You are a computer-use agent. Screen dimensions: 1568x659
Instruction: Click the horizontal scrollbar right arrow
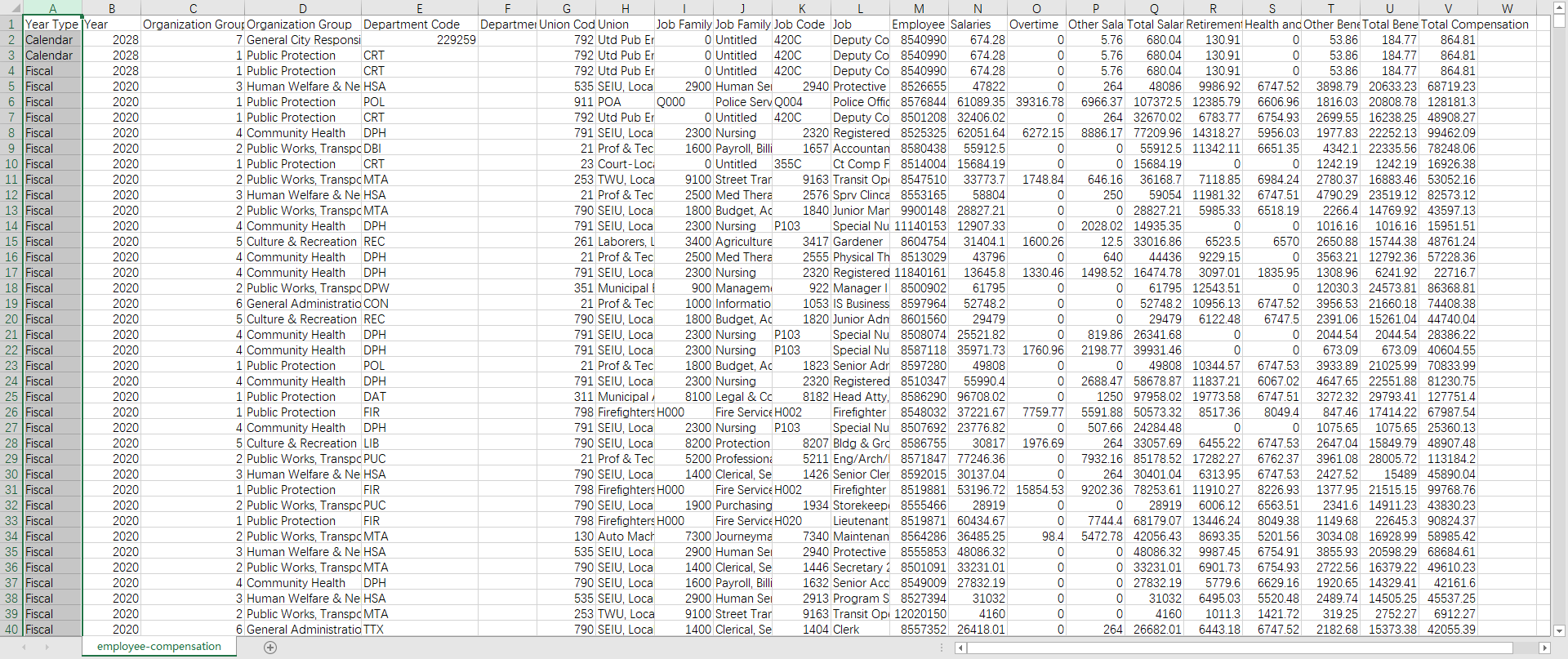tap(1544, 648)
